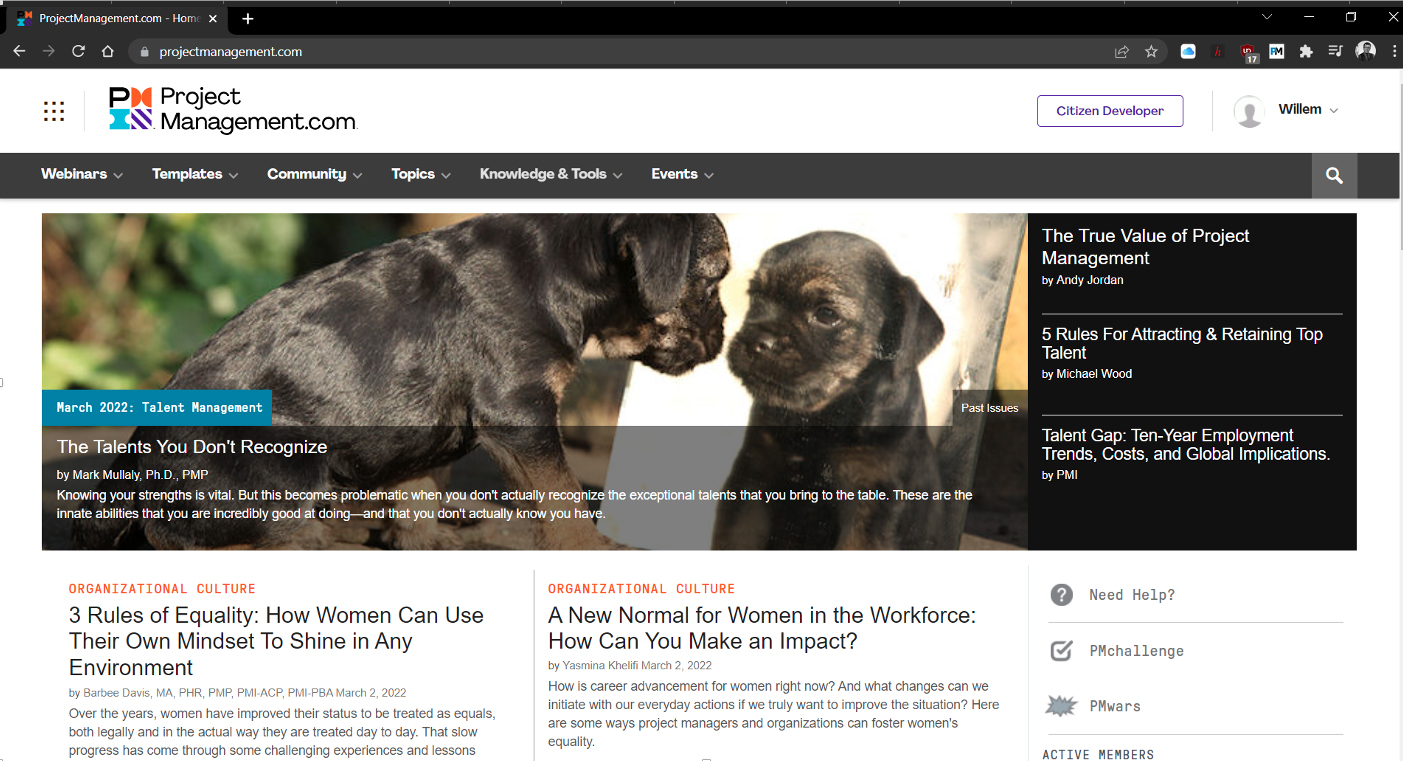The width and height of the screenshot is (1403, 761).
Task: Open the site search magnifier icon
Action: (x=1334, y=175)
